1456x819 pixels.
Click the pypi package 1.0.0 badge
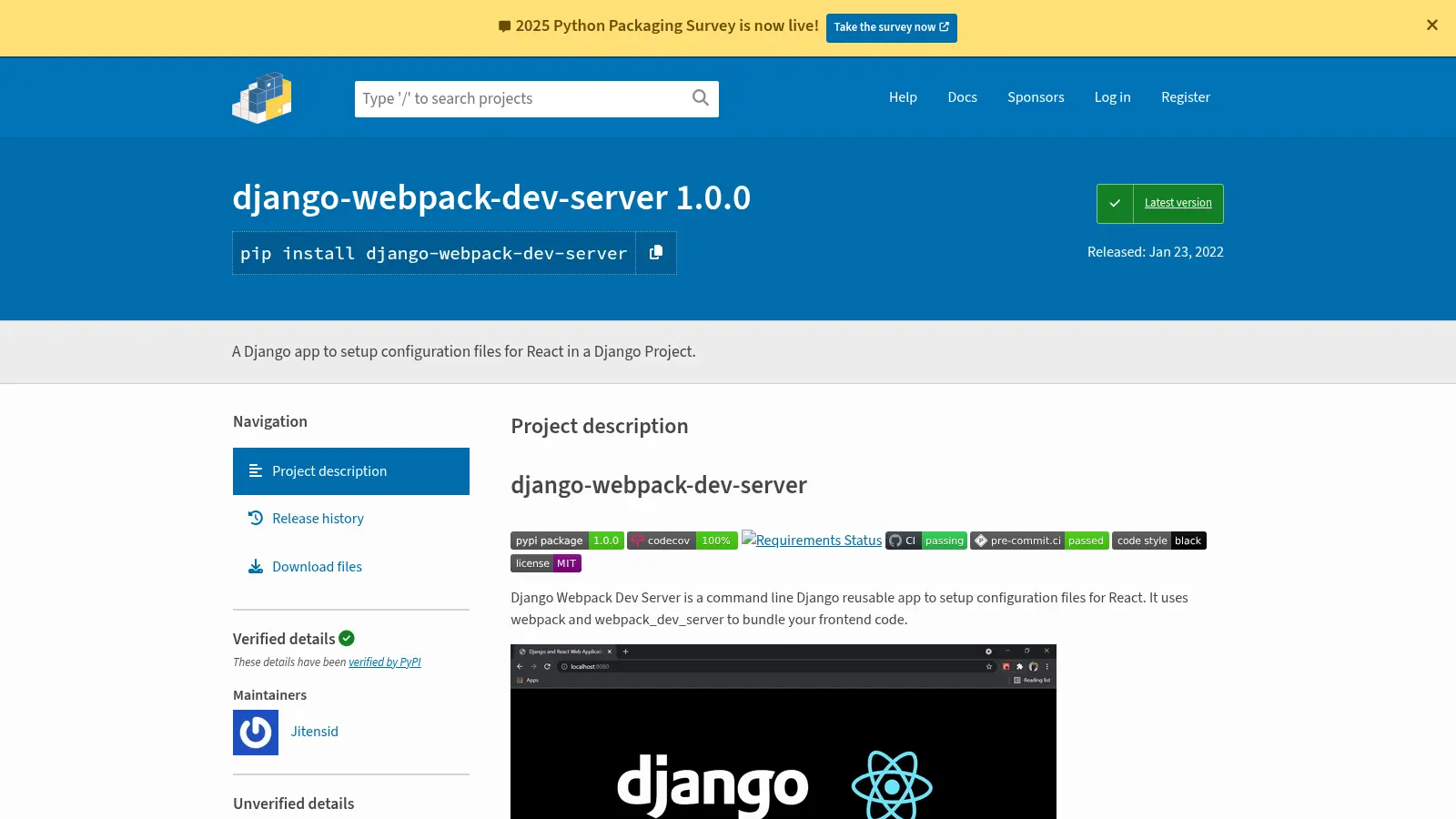pyautogui.click(x=567, y=541)
